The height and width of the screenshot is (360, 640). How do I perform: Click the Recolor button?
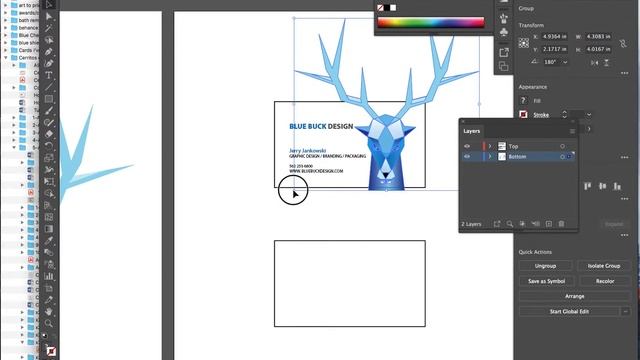605,281
